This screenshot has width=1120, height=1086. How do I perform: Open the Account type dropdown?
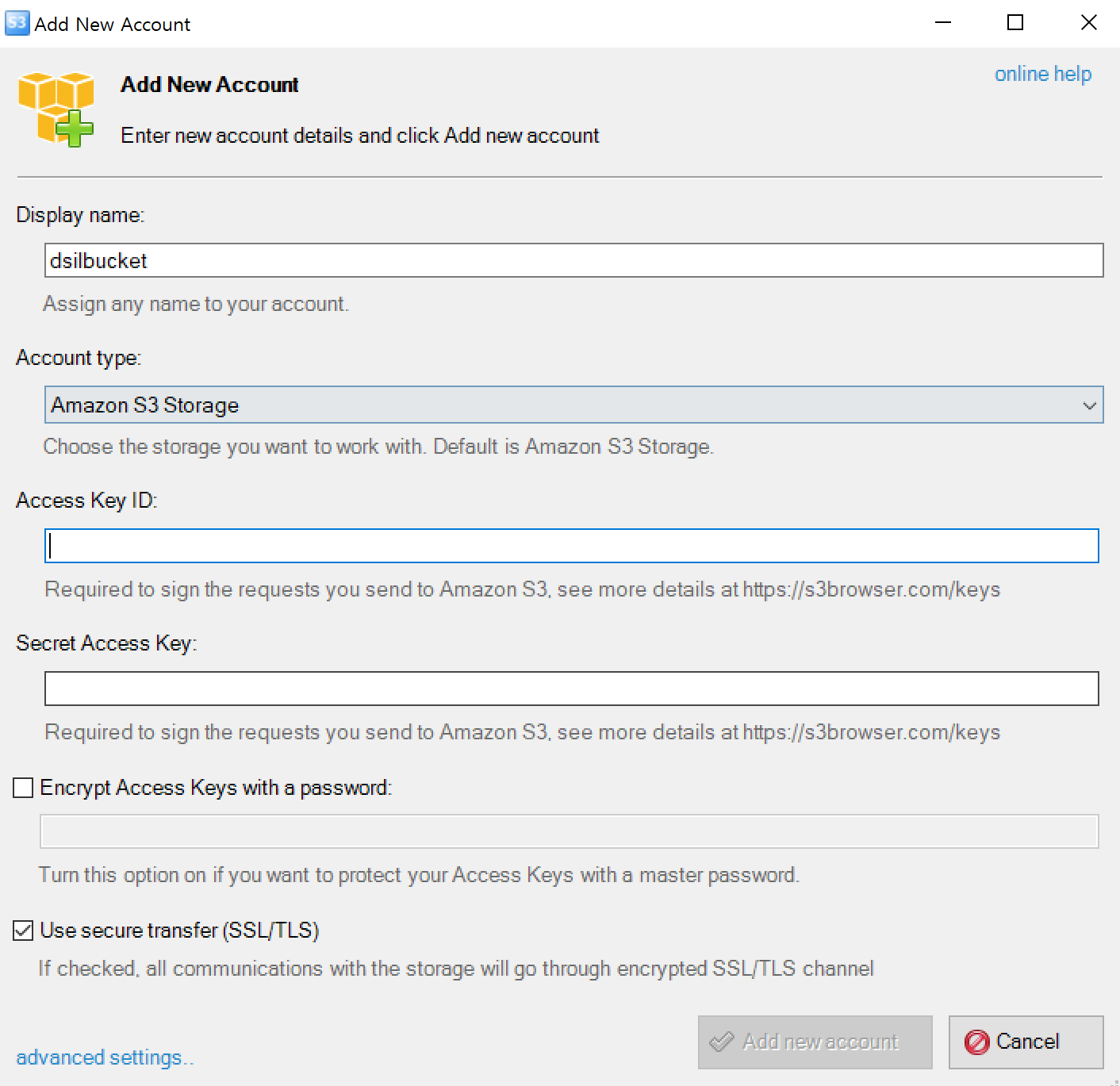click(x=573, y=405)
